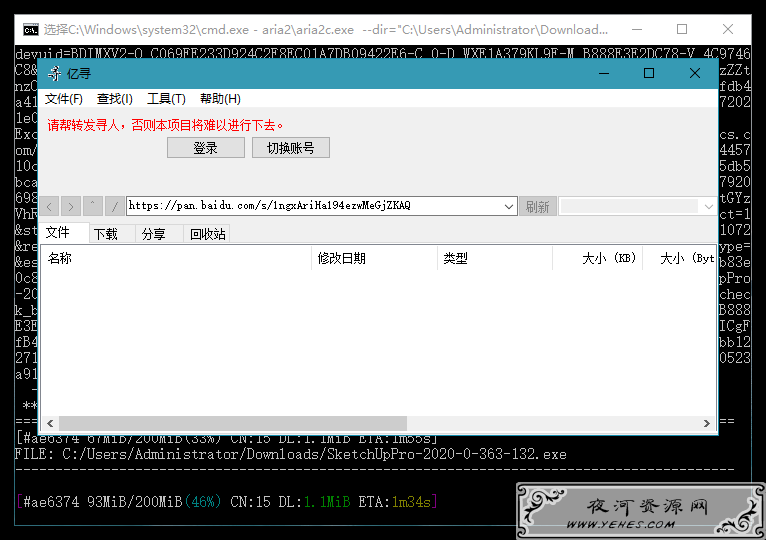Click the SketchUpPro FILE path line in cmd
The height and width of the screenshot is (540, 766).
coord(291,454)
